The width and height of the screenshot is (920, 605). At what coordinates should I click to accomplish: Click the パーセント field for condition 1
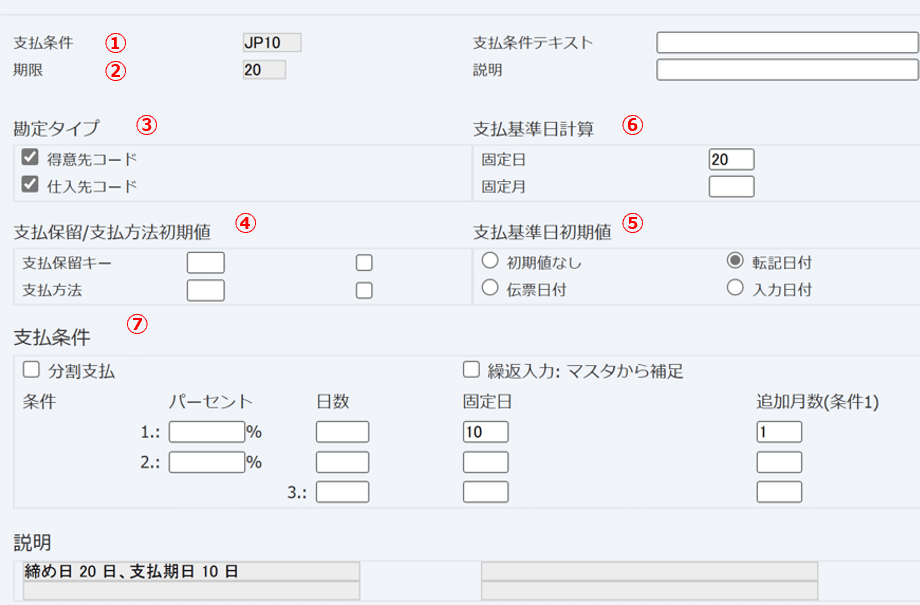205,432
